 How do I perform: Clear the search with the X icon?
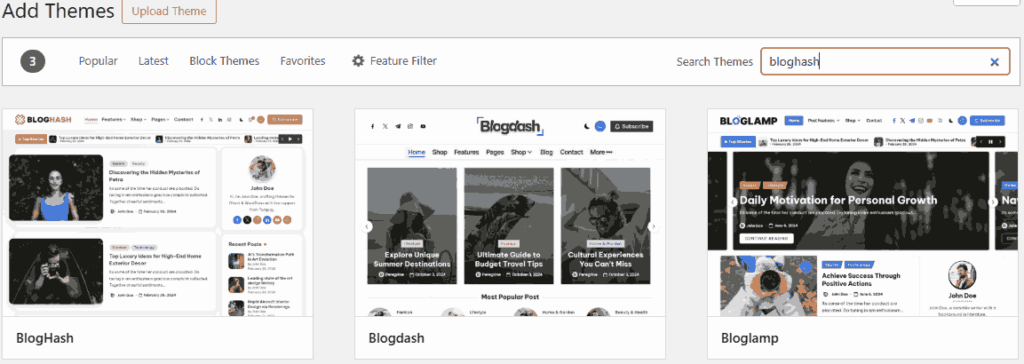pyautogui.click(x=995, y=62)
